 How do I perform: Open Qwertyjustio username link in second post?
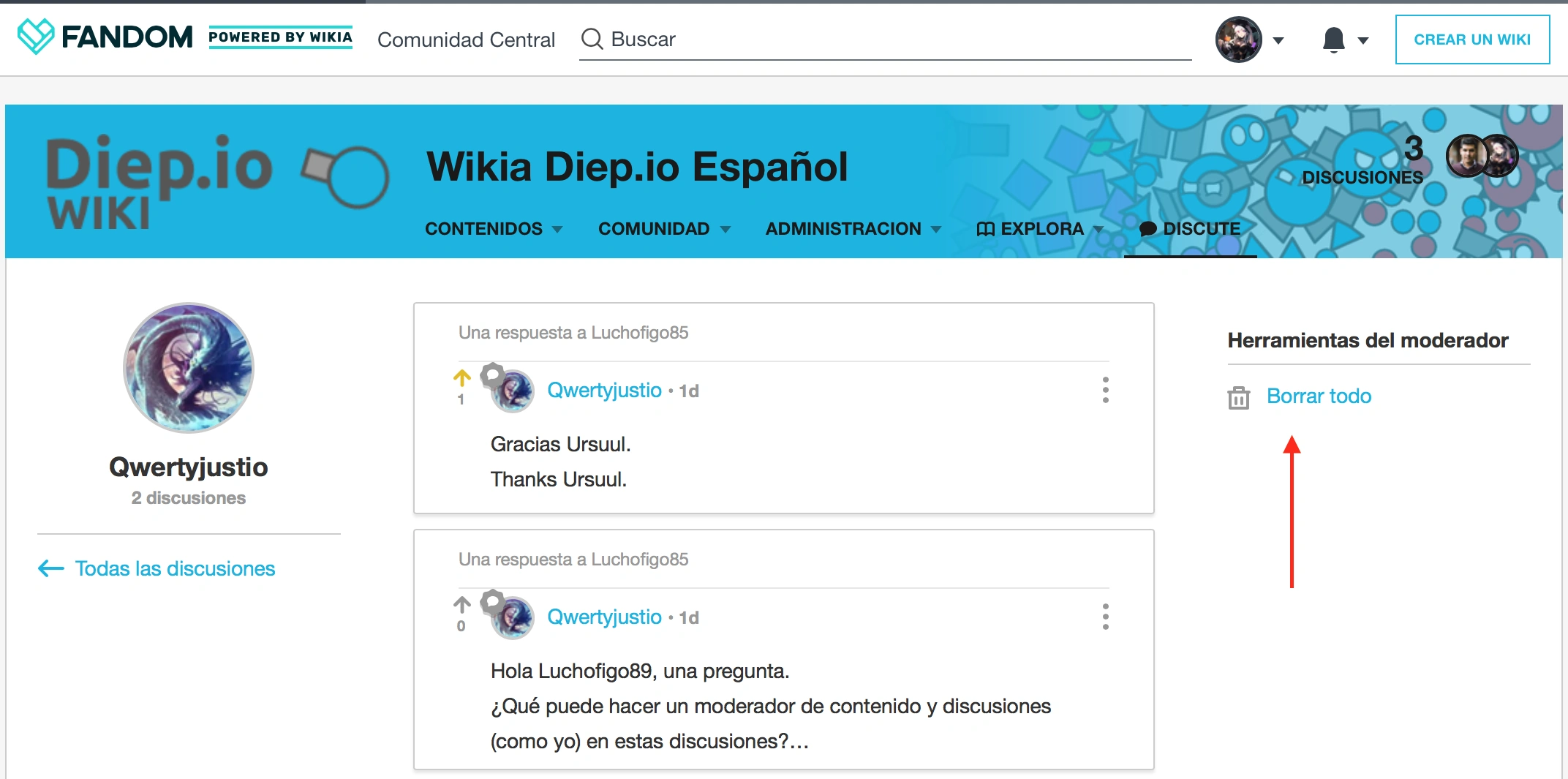point(604,617)
